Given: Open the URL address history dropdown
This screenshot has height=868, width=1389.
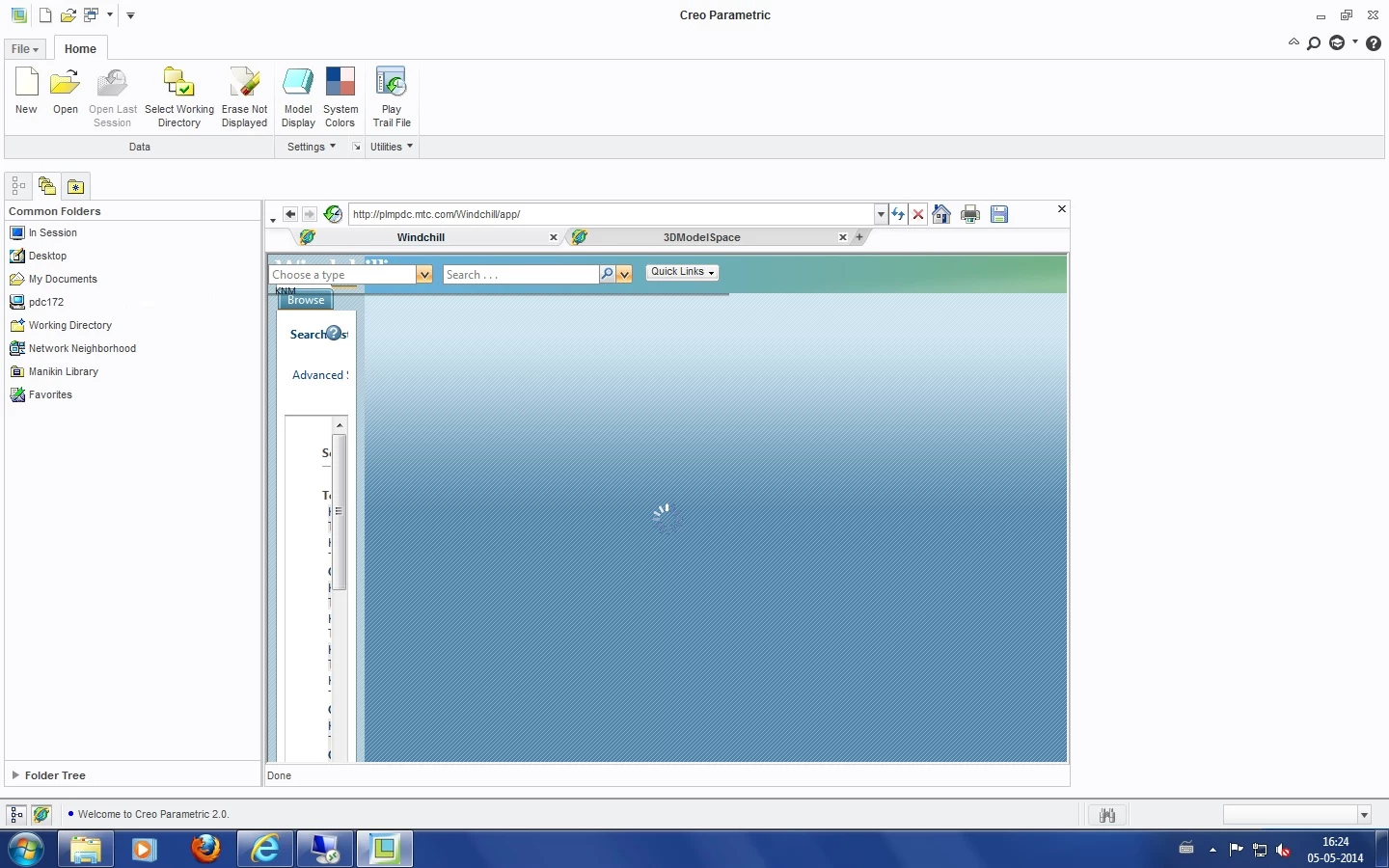Looking at the screenshot, I should (x=881, y=214).
